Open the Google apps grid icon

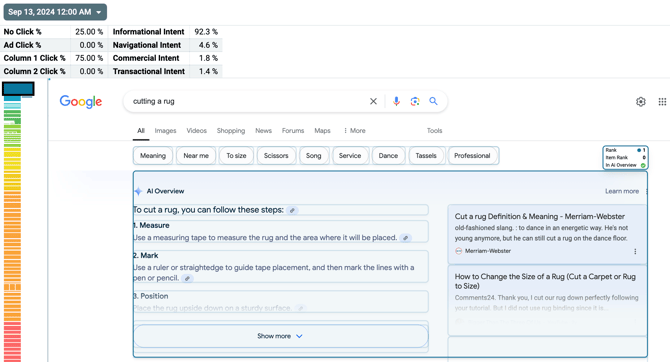click(x=662, y=102)
